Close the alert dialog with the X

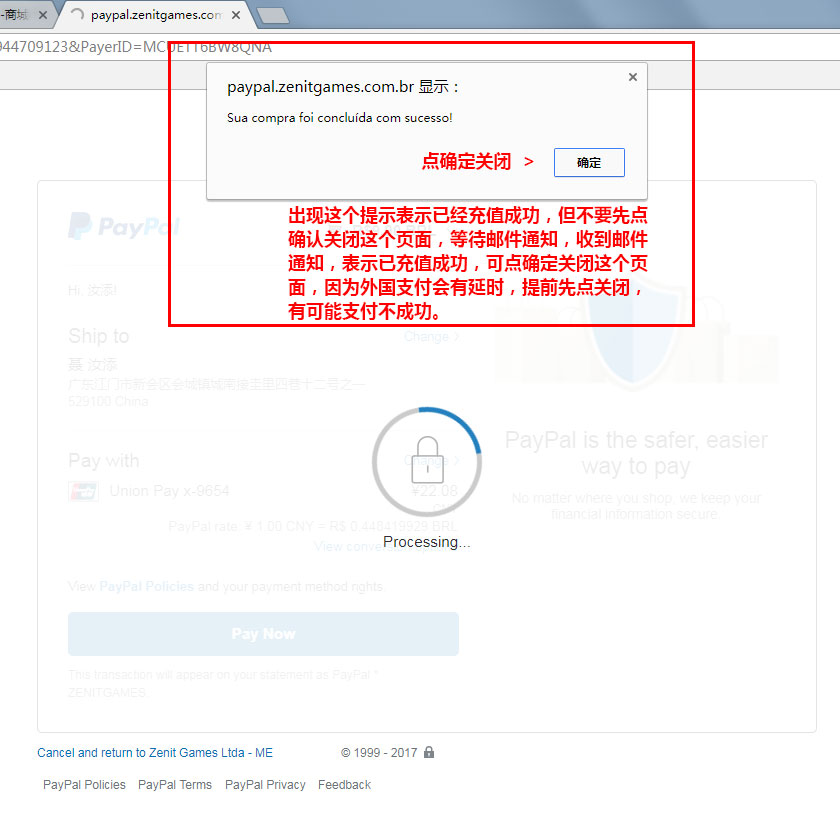(x=633, y=77)
